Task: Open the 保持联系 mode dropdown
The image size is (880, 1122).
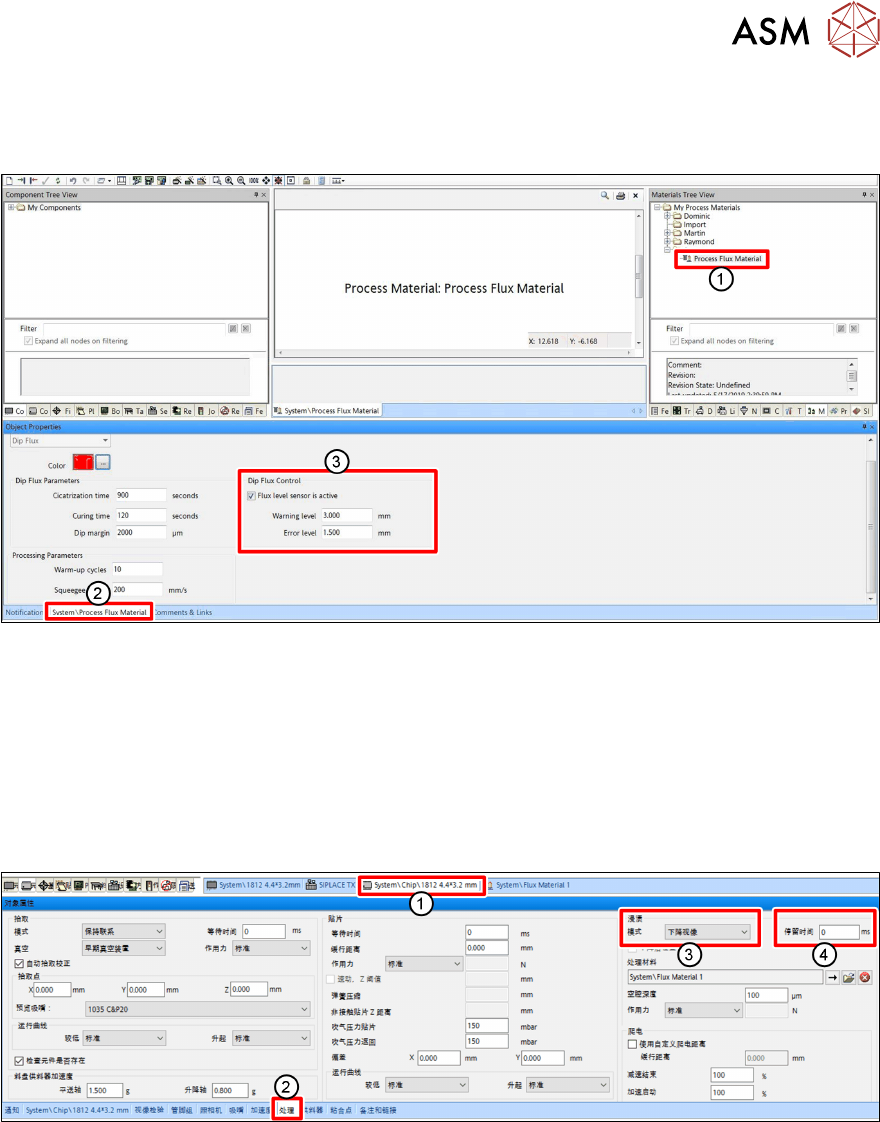Action: [x=124, y=931]
